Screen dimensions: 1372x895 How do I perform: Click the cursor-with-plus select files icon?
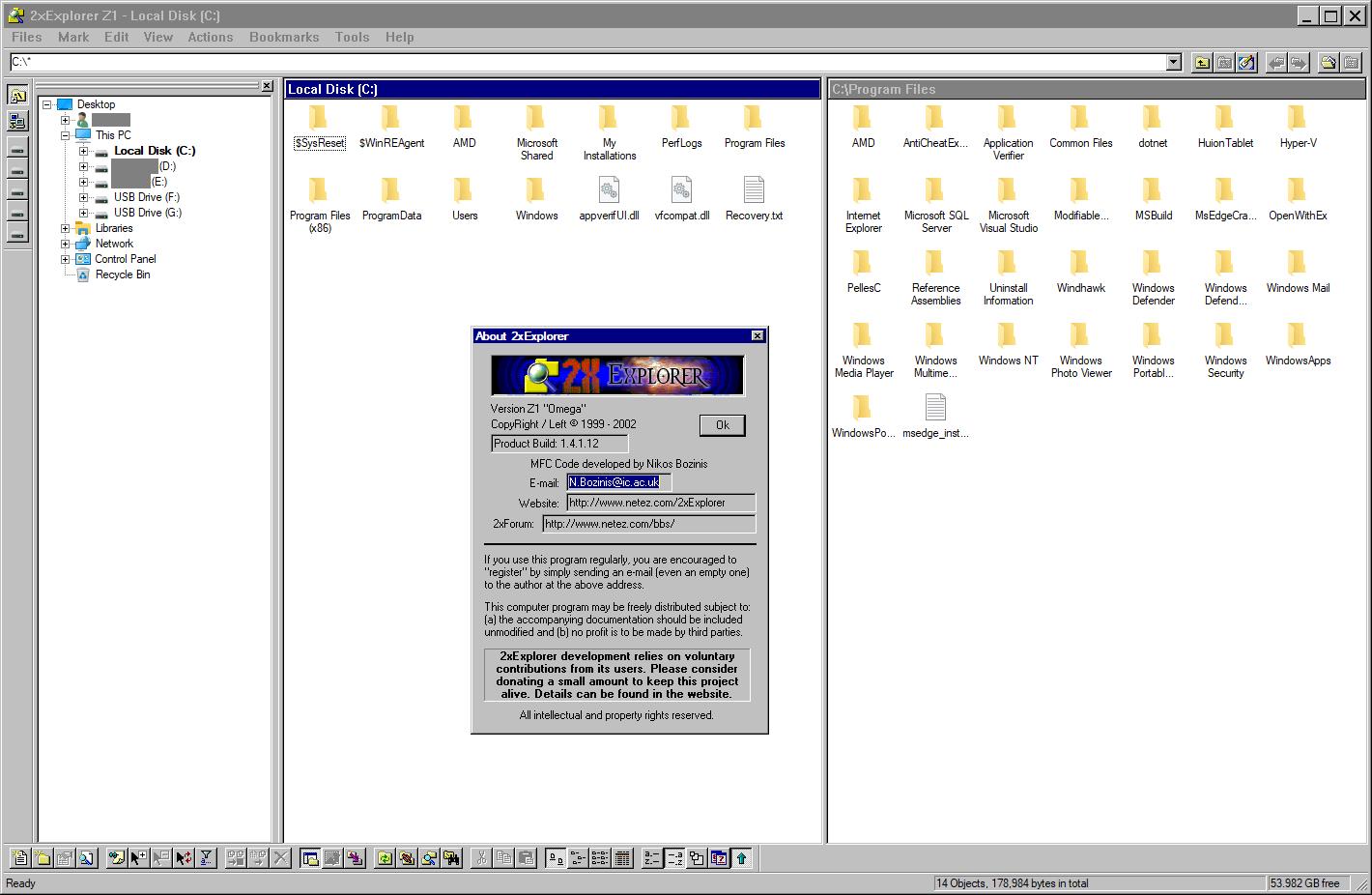139,857
